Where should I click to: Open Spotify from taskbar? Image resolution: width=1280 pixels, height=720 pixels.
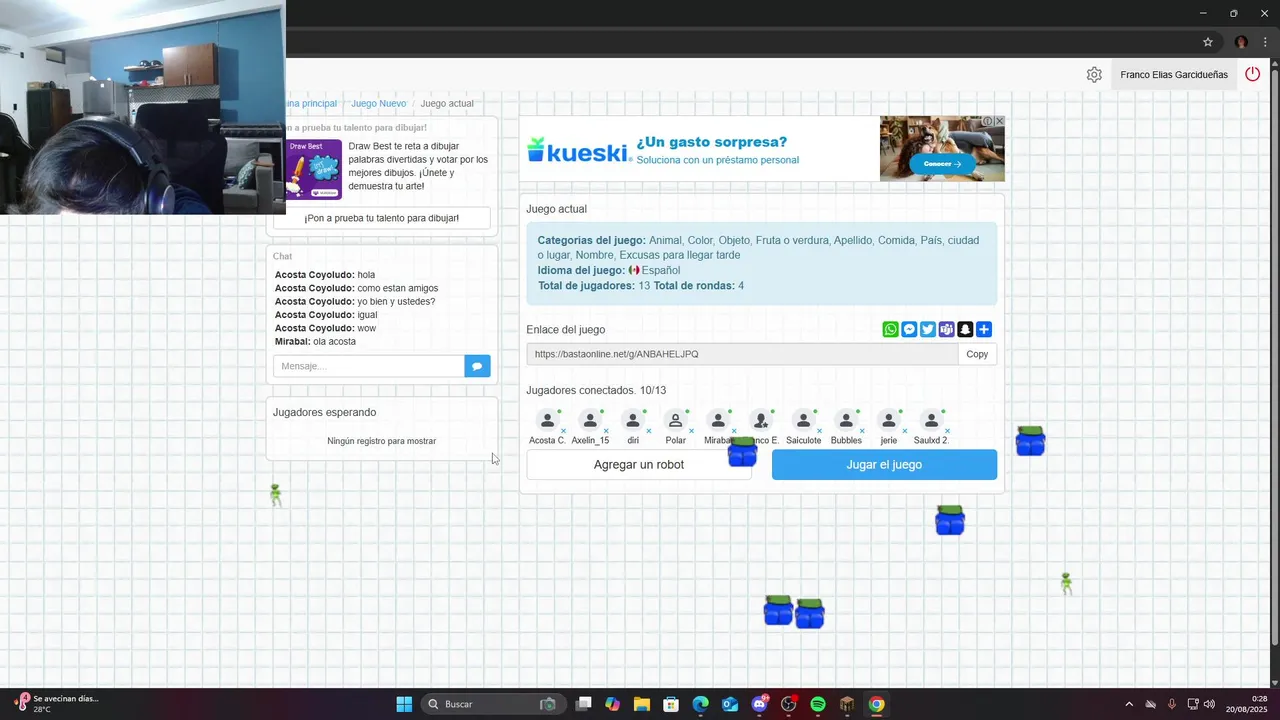point(818,704)
